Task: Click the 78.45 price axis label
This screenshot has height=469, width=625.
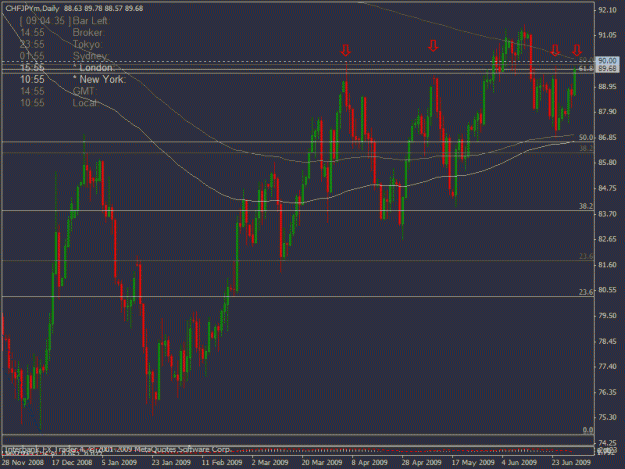Action: coord(607,341)
